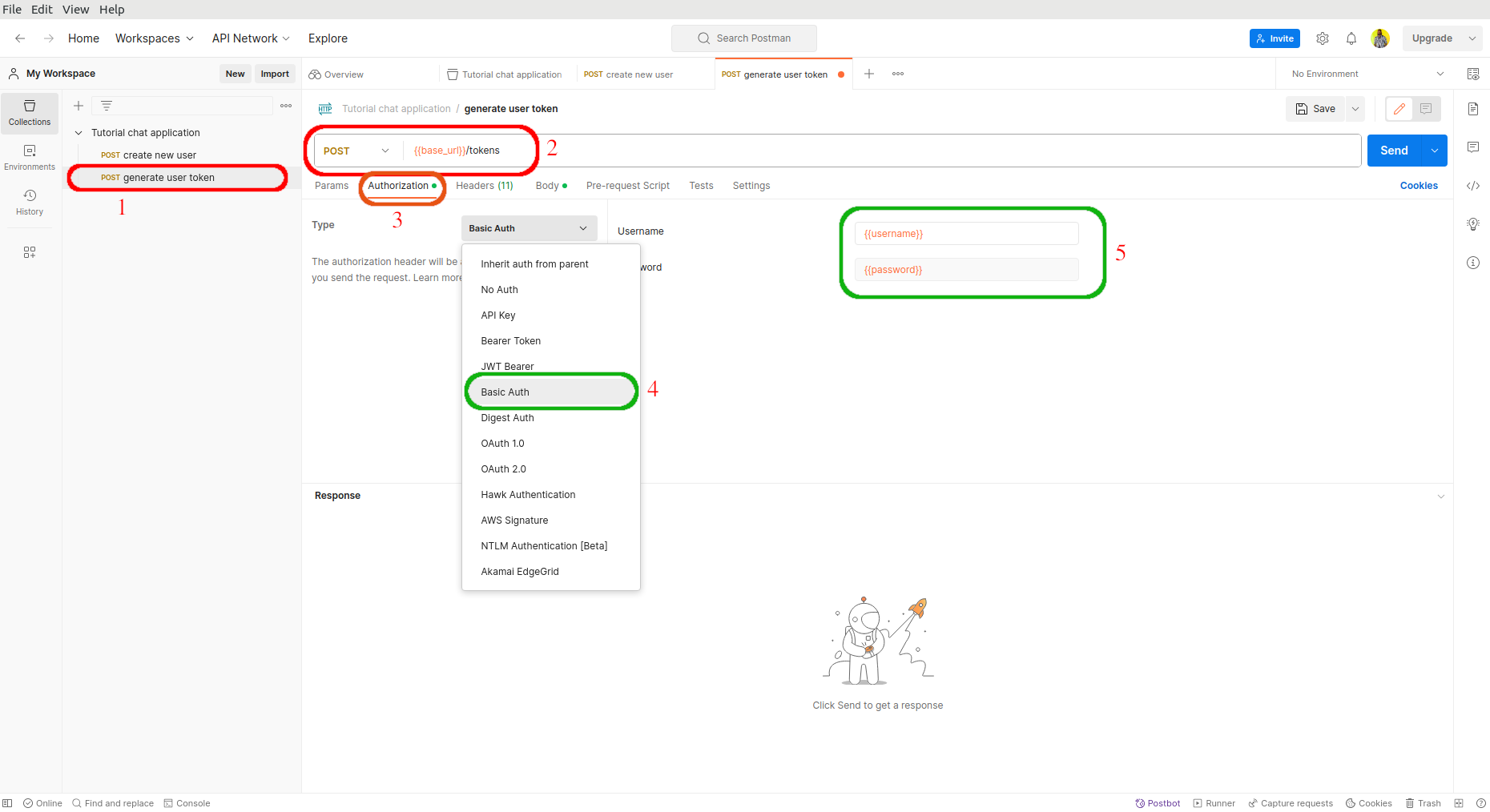This screenshot has width=1490, height=812.
Task: Select Inherit auth from parent option
Action: tap(551, 264)
